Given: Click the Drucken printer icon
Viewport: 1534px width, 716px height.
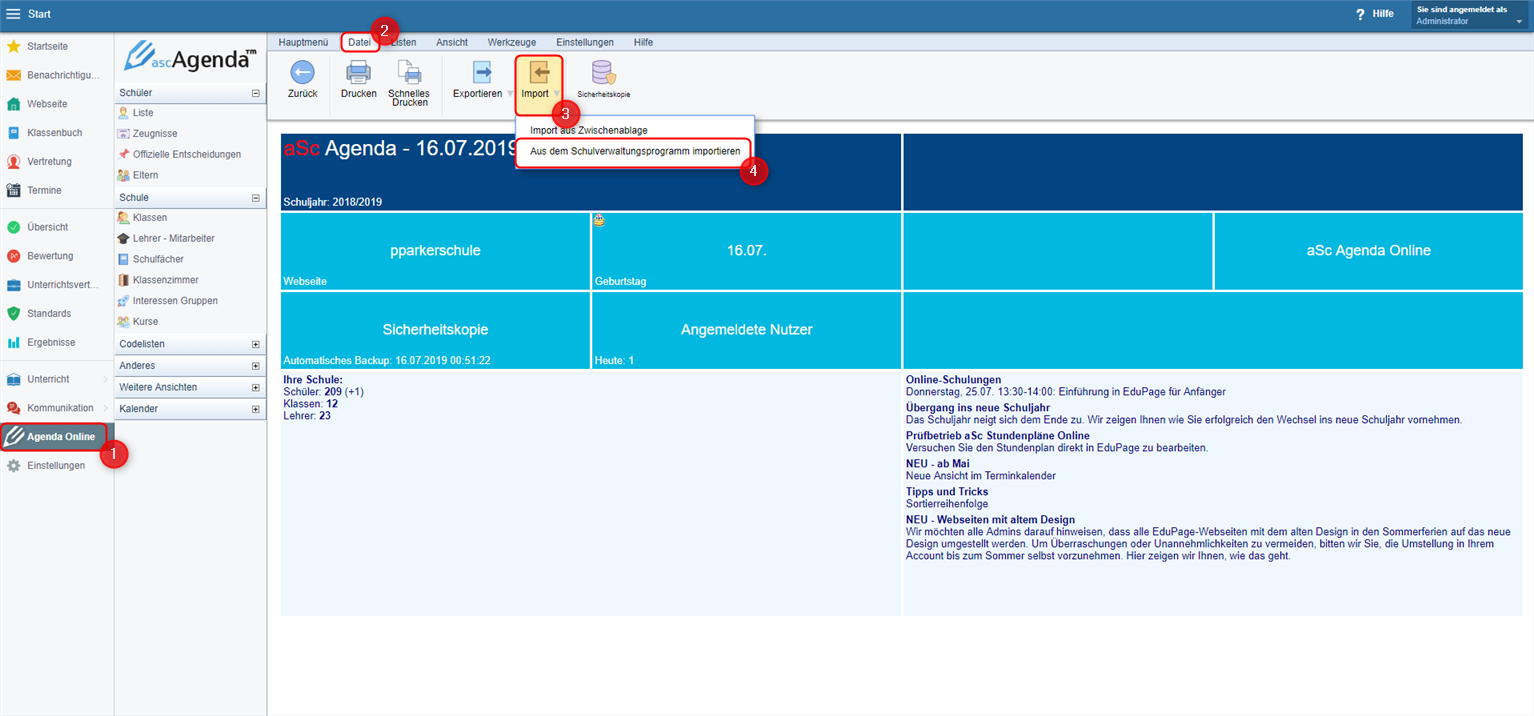Looking at the screenshot, I should pyautogui.click(x=358, y=72).
